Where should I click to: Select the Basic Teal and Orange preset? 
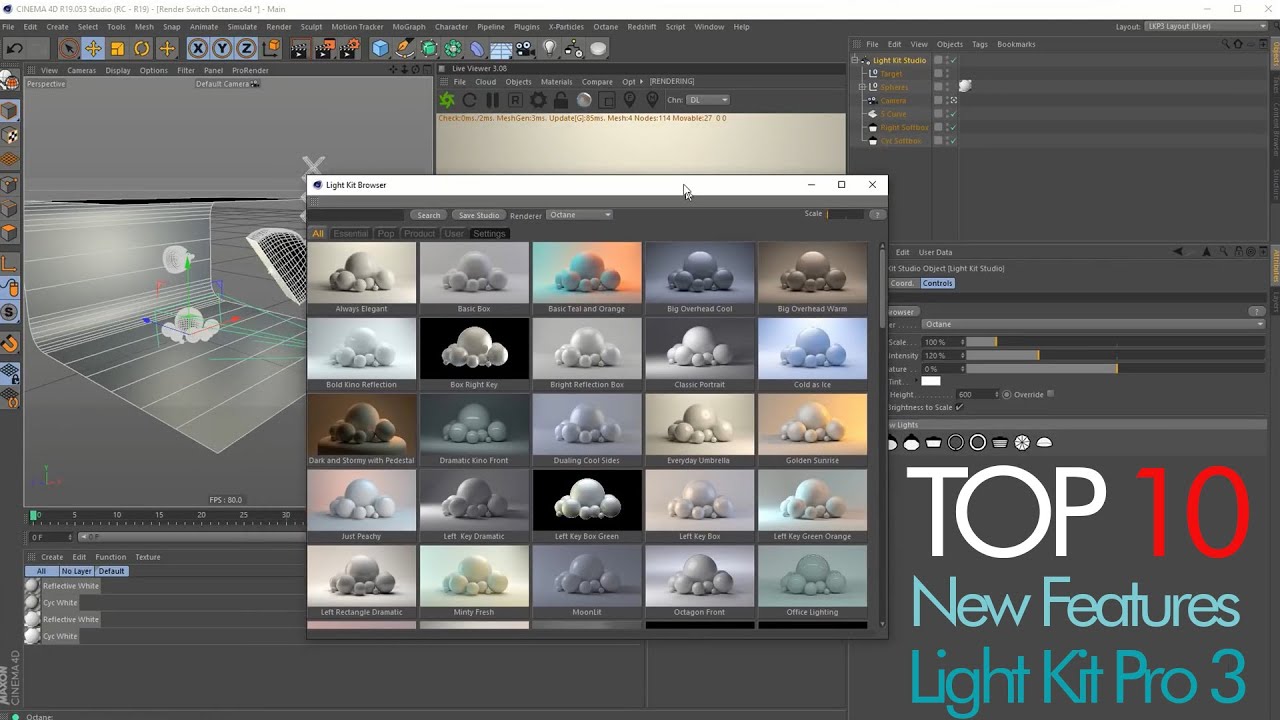[x=586, y=273]
